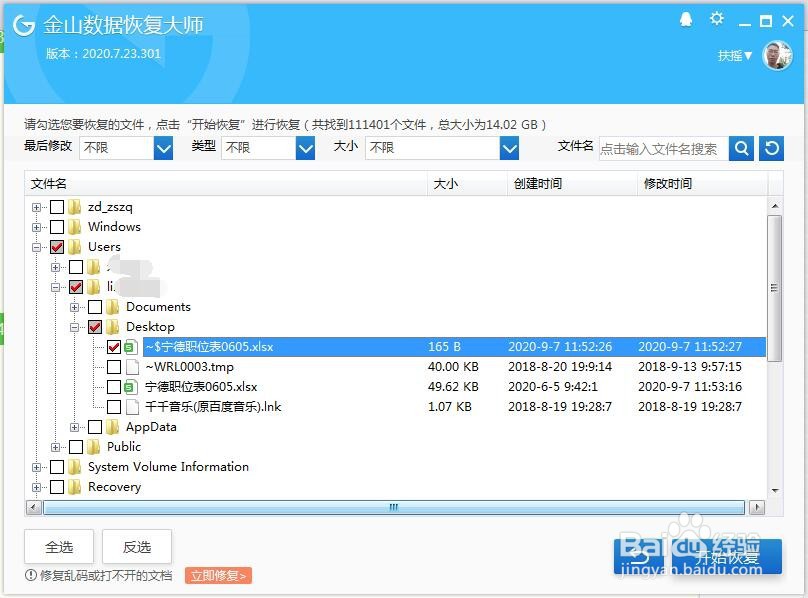808x598 pixels.
Task: Click the horizontal scrollbar right arrow
Action: tap(756, 507)
